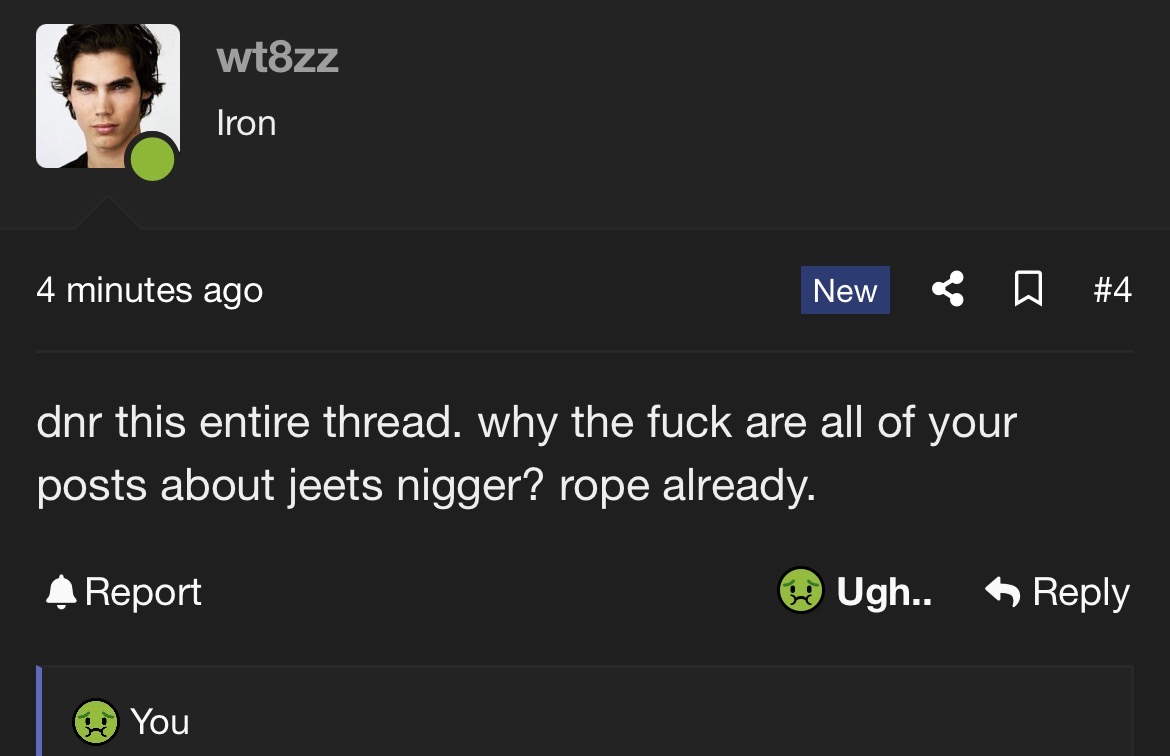Click the arrow pointer below avatar

point(107,213)
